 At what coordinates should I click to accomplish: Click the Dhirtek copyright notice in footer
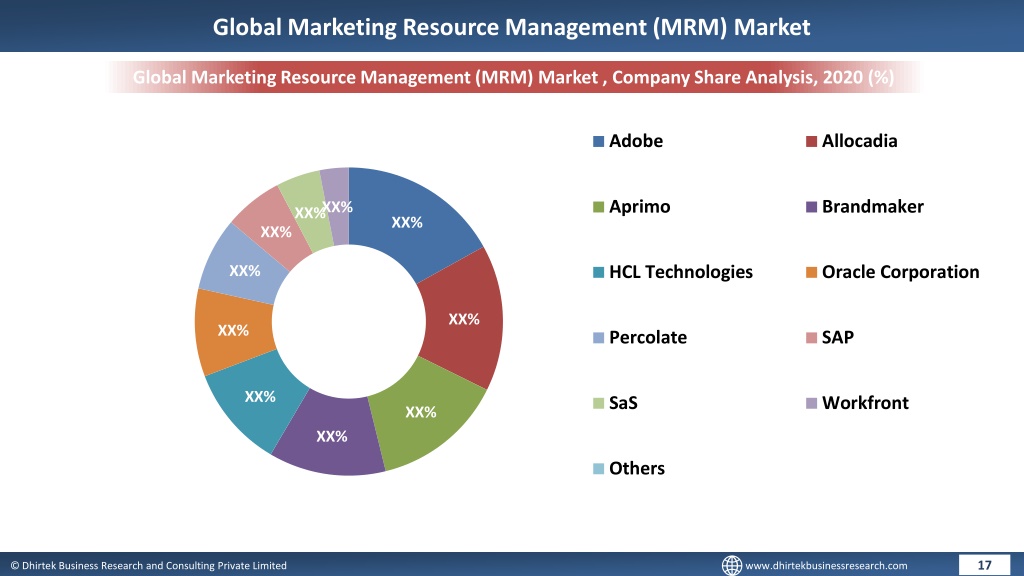tap(148, 566)
